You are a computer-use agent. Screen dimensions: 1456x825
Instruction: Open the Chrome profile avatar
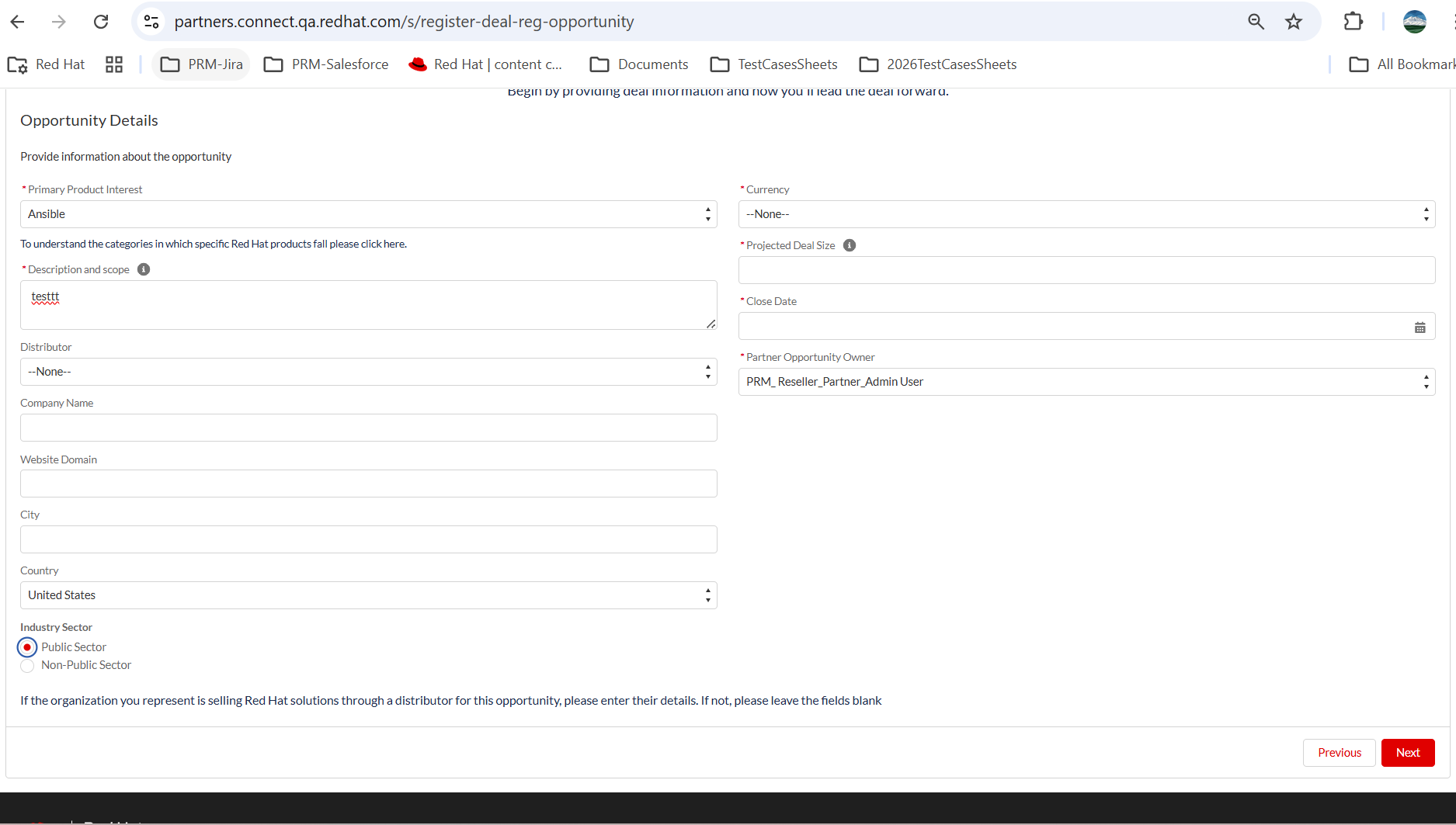tap(1415, 22)
